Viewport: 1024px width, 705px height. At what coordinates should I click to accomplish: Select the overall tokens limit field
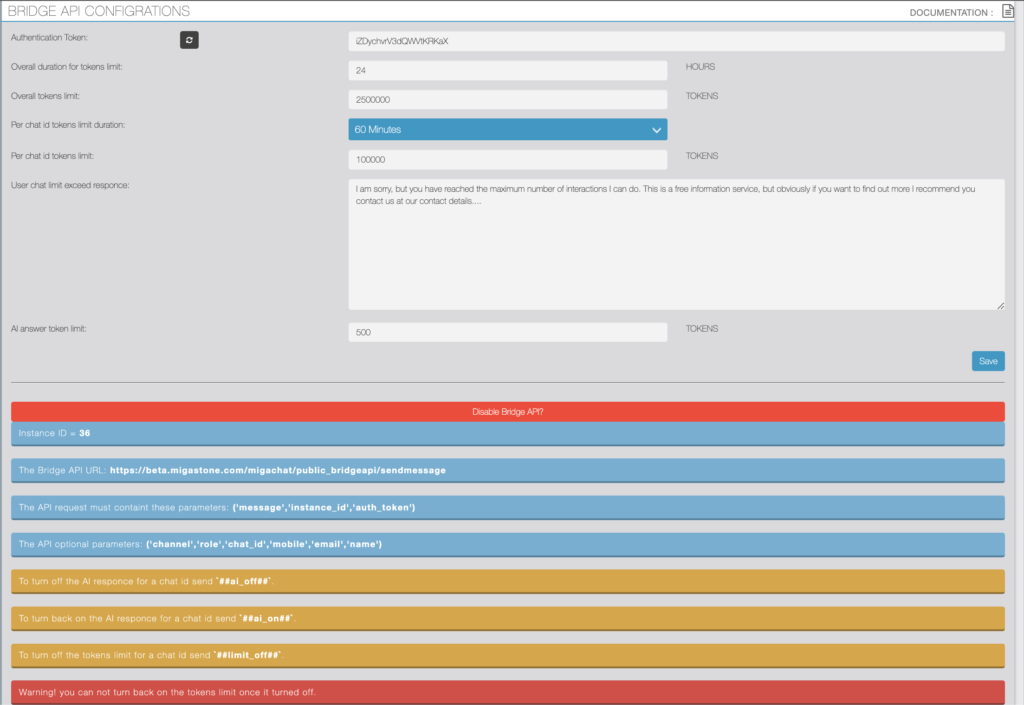pyautogui.click(x=507, y=100)
